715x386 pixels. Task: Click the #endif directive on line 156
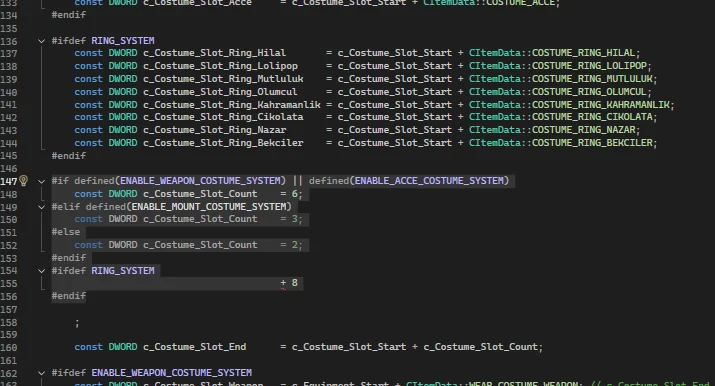click(x=68, y=296)
